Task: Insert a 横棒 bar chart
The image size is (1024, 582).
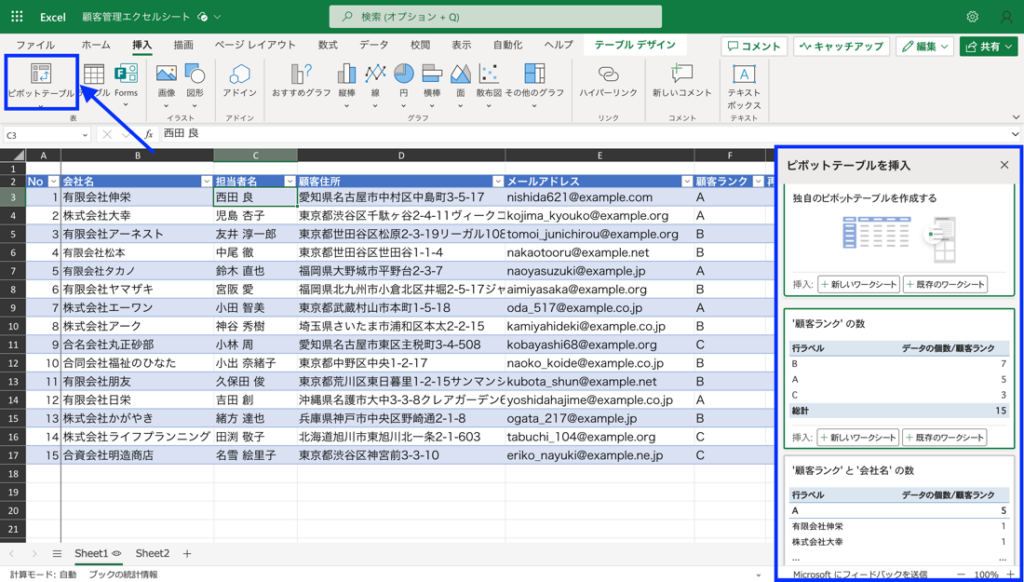Action: [432, 74]
